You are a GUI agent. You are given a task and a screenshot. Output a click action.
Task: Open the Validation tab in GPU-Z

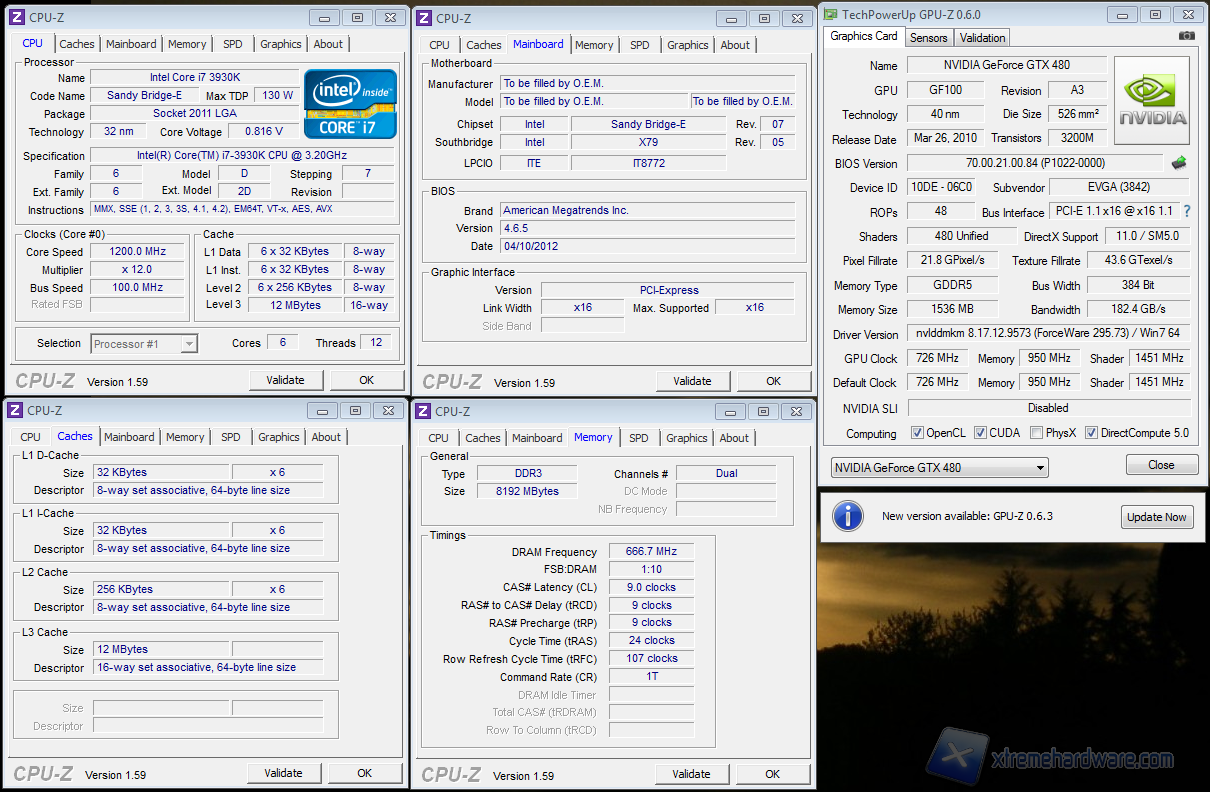[982, 38]
